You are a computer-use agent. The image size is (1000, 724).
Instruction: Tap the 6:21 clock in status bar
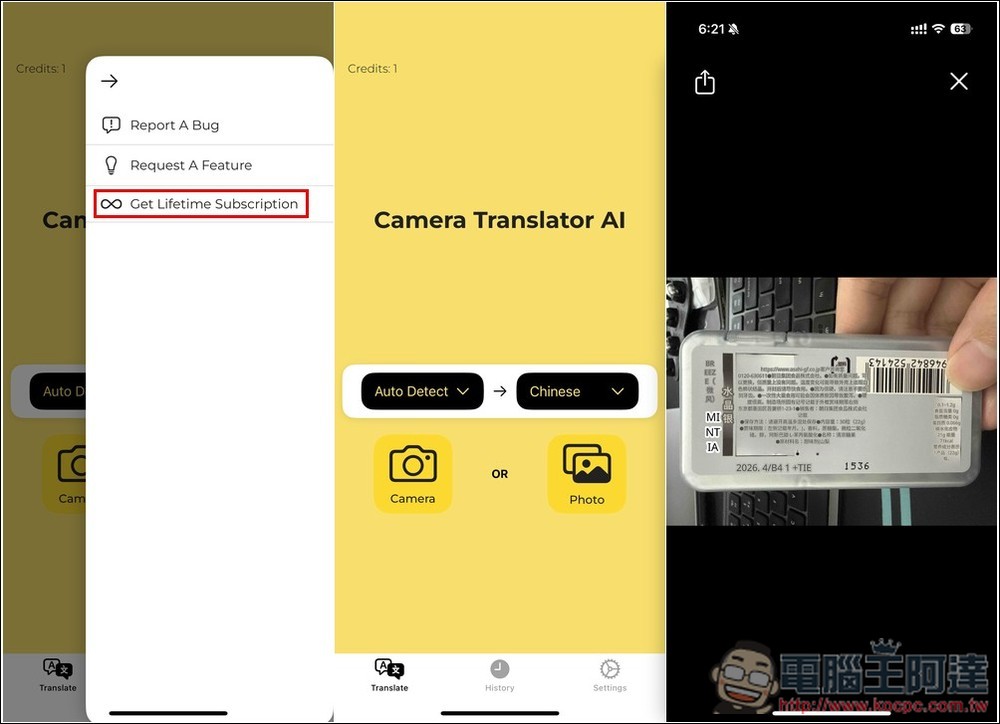click(x=711, y=29)
